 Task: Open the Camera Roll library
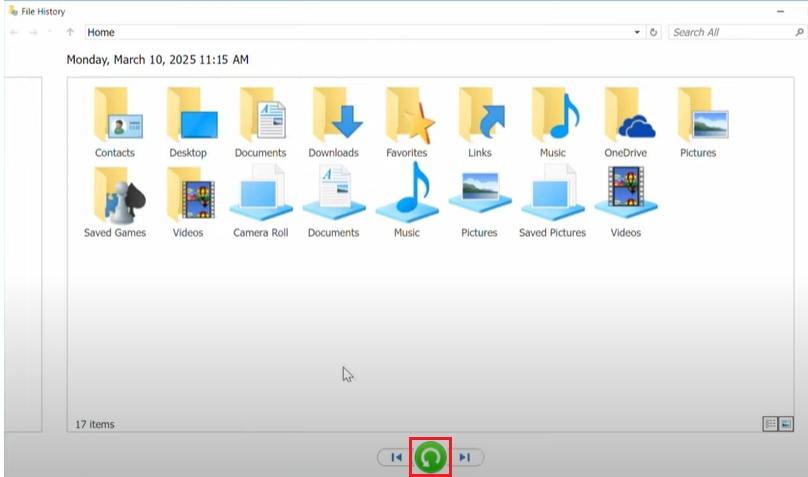pos(261,202)
